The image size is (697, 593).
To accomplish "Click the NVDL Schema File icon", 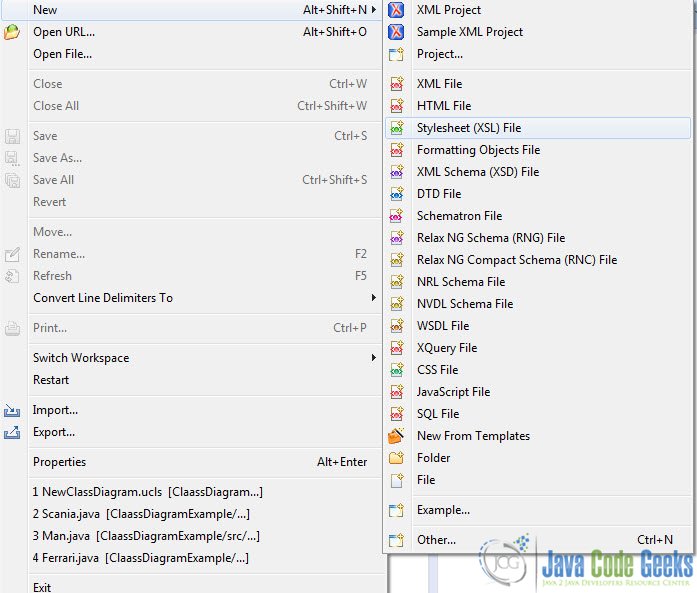I will (x=396, y=304).
